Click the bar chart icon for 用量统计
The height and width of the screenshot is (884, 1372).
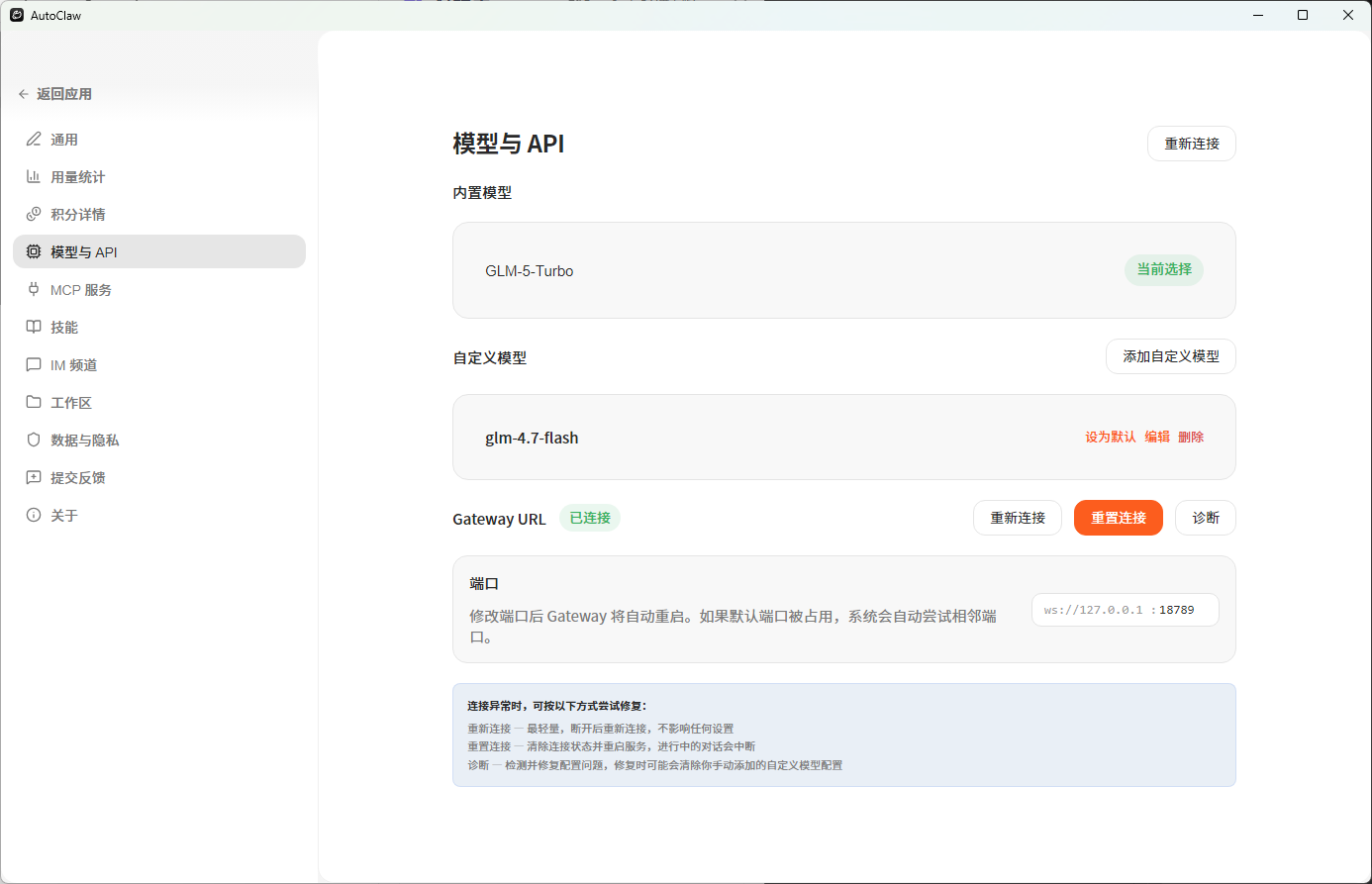tap(34, 177)
